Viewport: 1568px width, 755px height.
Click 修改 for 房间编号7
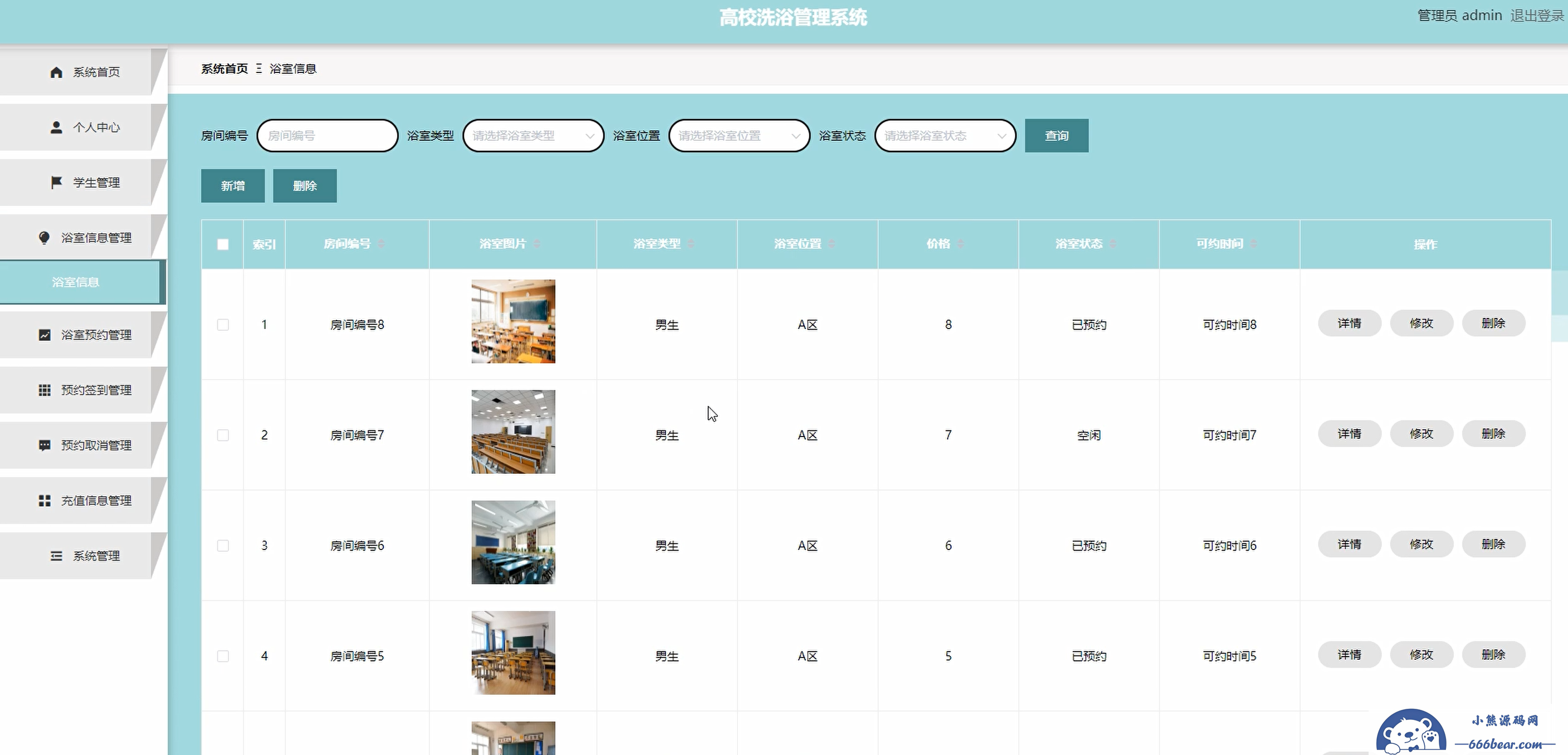tap(1422, 434)
